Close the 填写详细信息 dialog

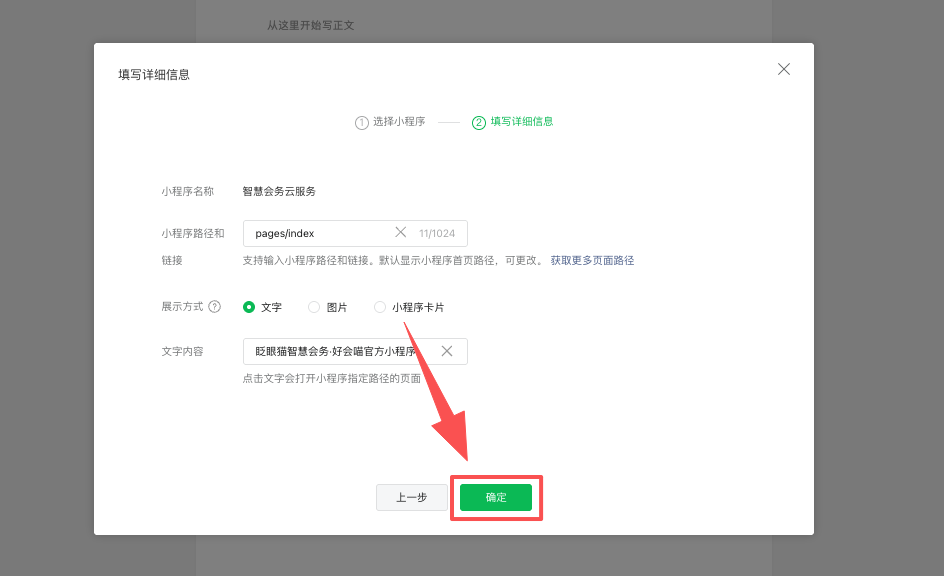784,69
